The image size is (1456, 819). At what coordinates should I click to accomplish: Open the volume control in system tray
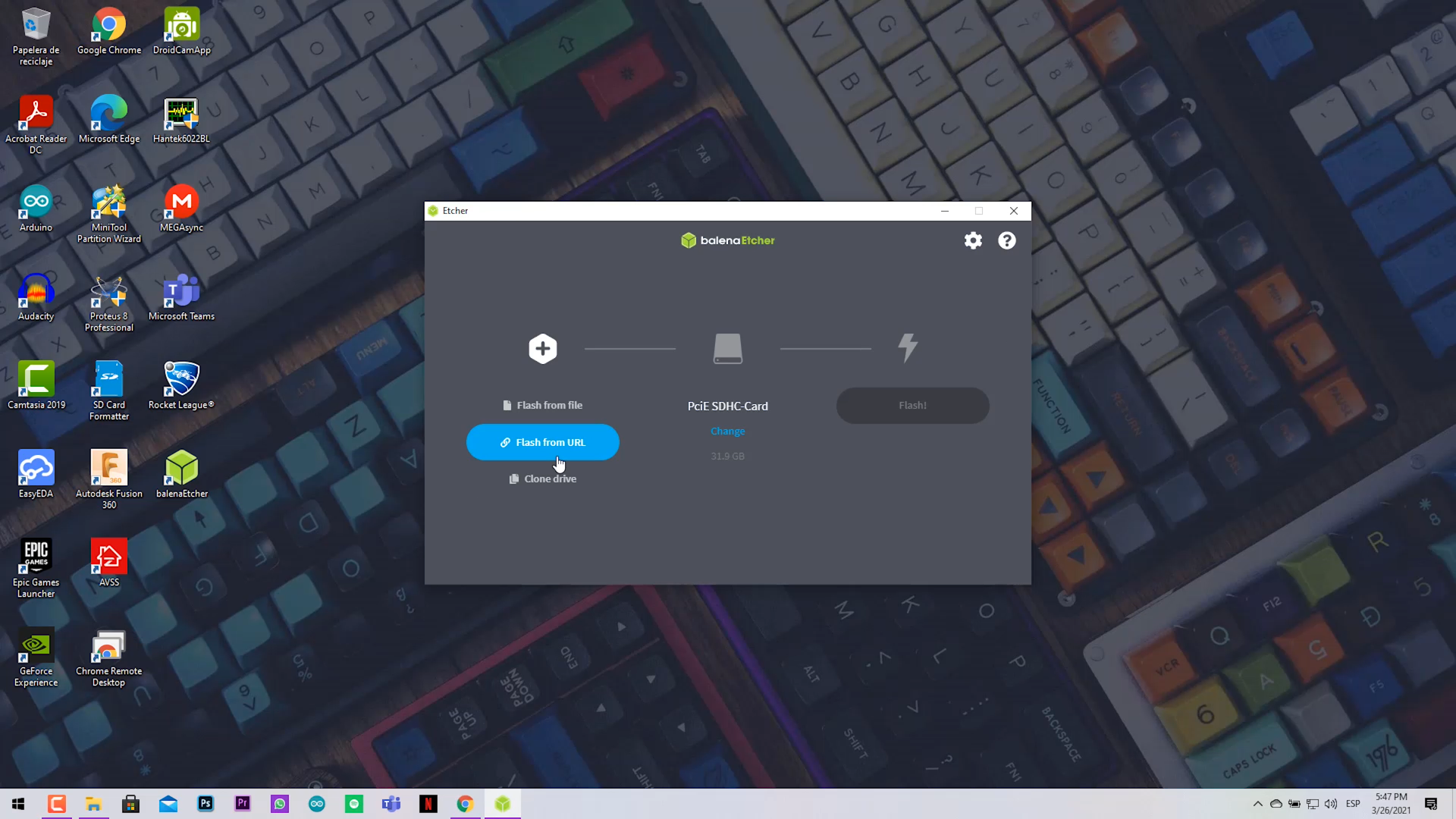(1331, 804)
